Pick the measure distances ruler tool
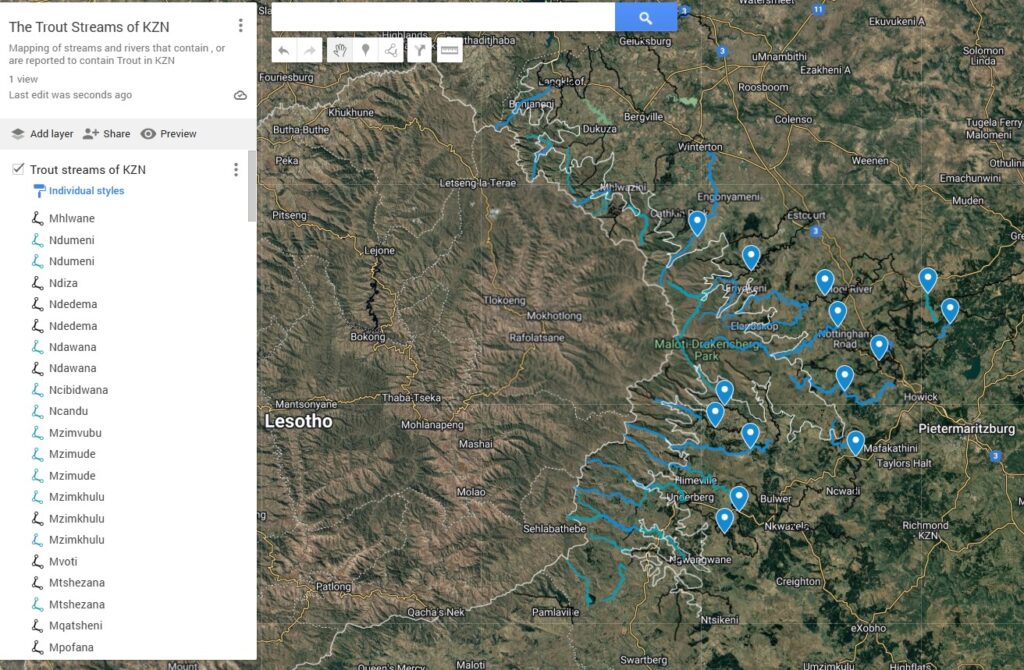Image resolution: width=1024 pixels, height=670 pixels. point(450,50)
